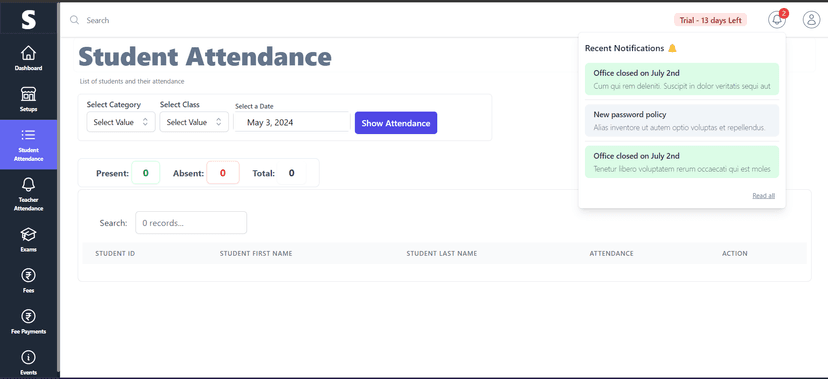
Task: Toggle the notifications bell icon
Action: 777,20
